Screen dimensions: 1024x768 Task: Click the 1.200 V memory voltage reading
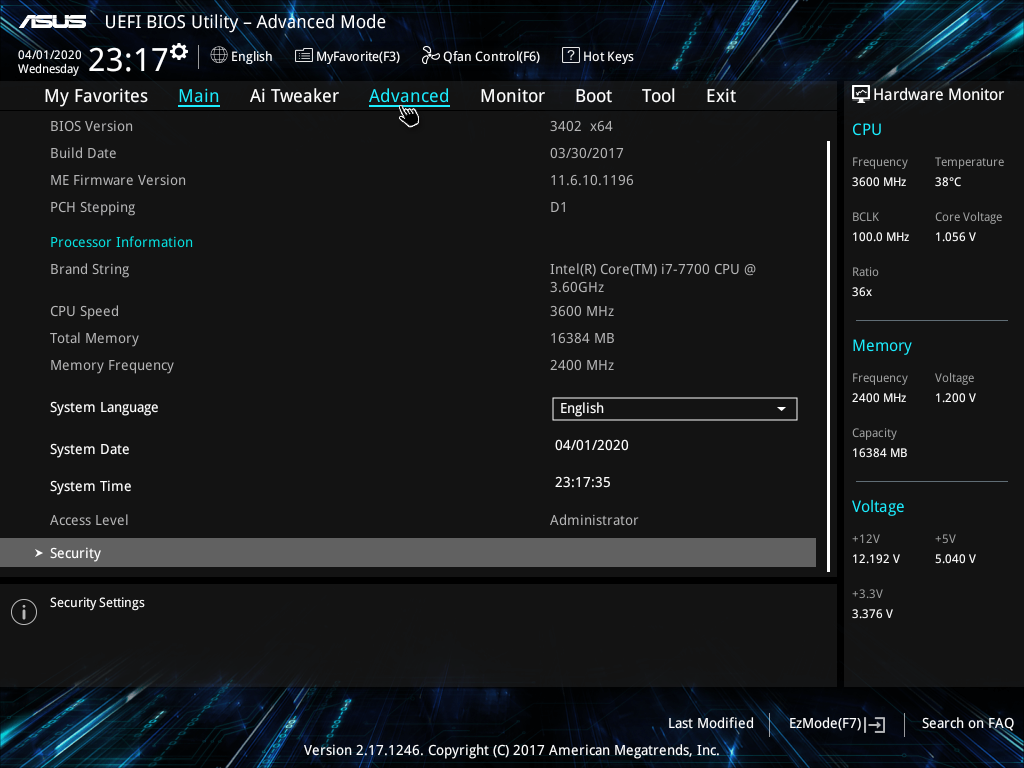pyautogui.click(x=955, y=398)
